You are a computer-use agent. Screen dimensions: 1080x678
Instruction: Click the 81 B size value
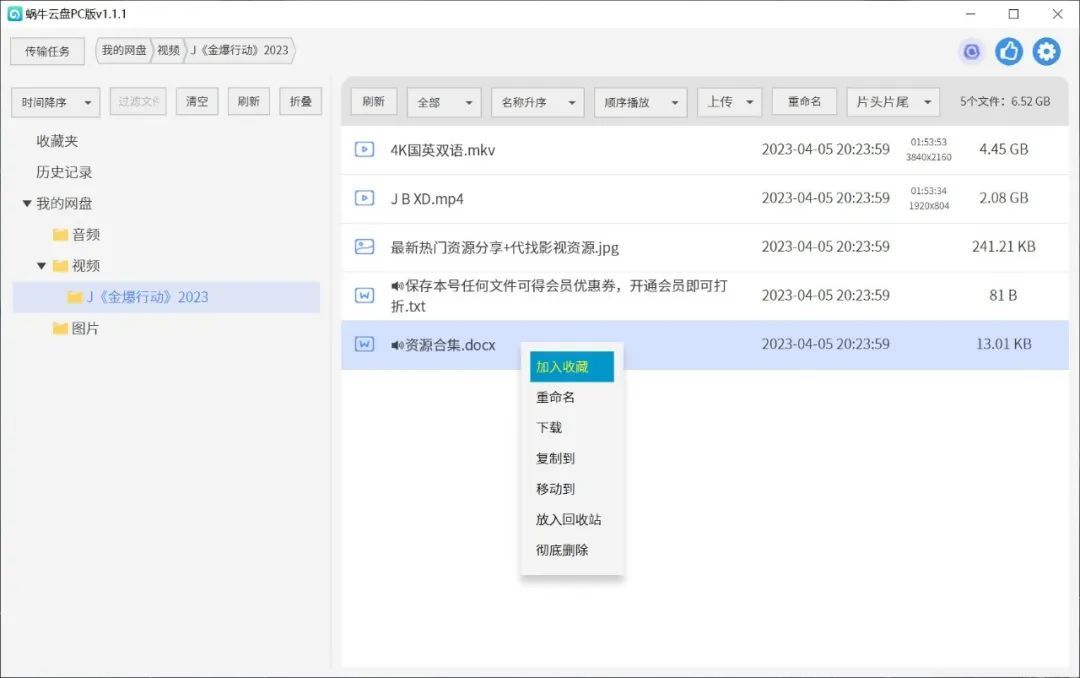coord(1003,296)
